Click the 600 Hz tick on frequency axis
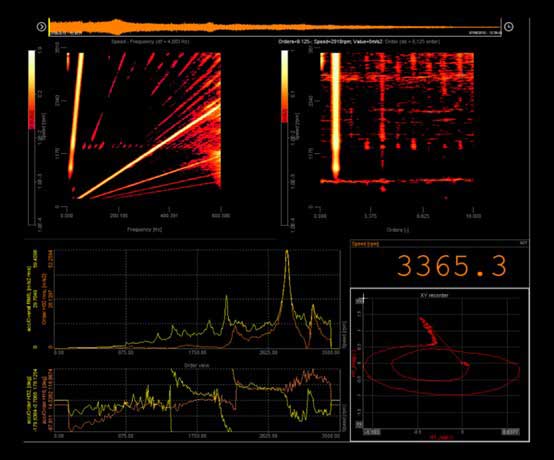This screenshot has height=460, width=554. click(221, 215)
